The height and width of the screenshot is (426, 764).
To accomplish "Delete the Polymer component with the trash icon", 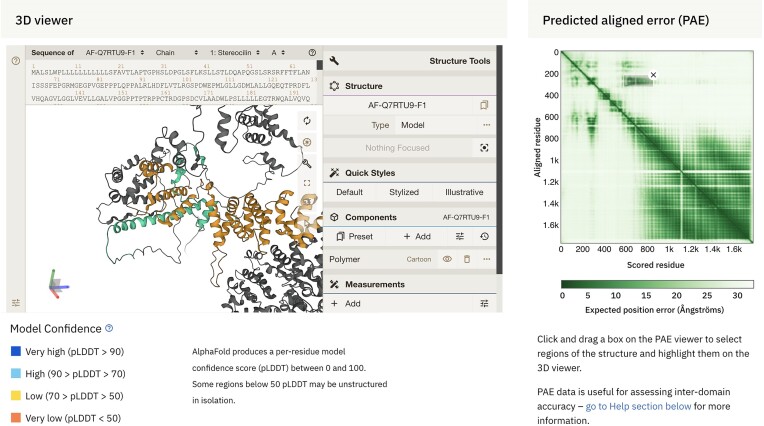I will [466, 259].
